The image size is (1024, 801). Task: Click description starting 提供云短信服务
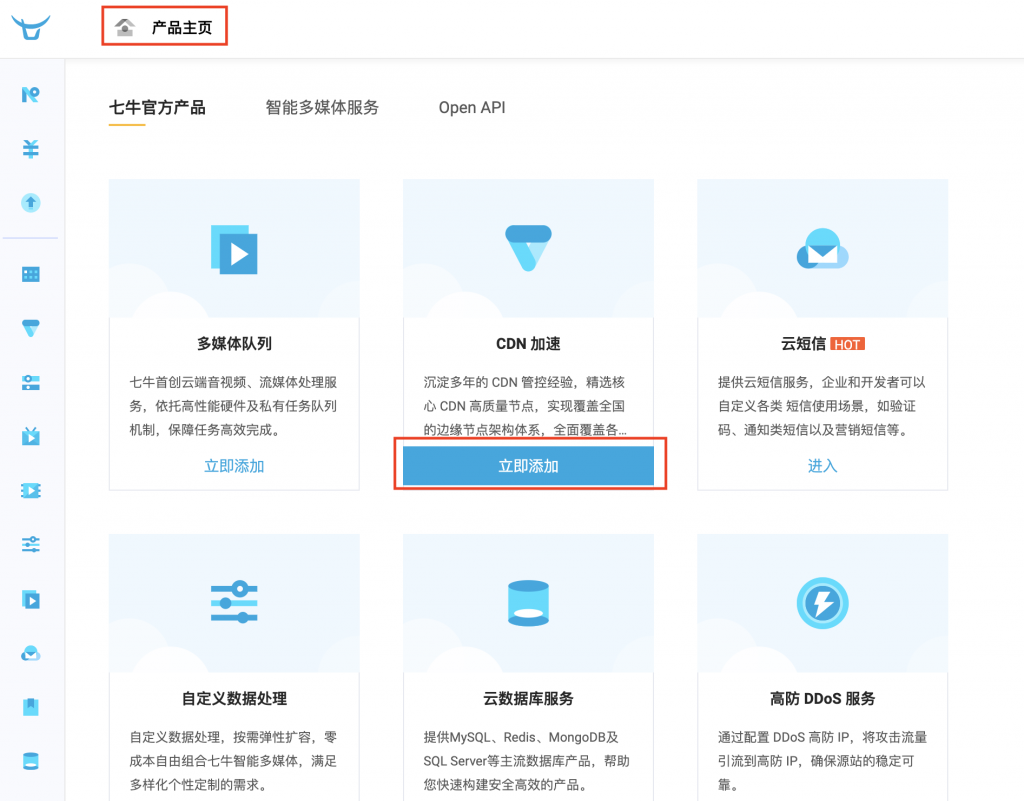point(822,406)
